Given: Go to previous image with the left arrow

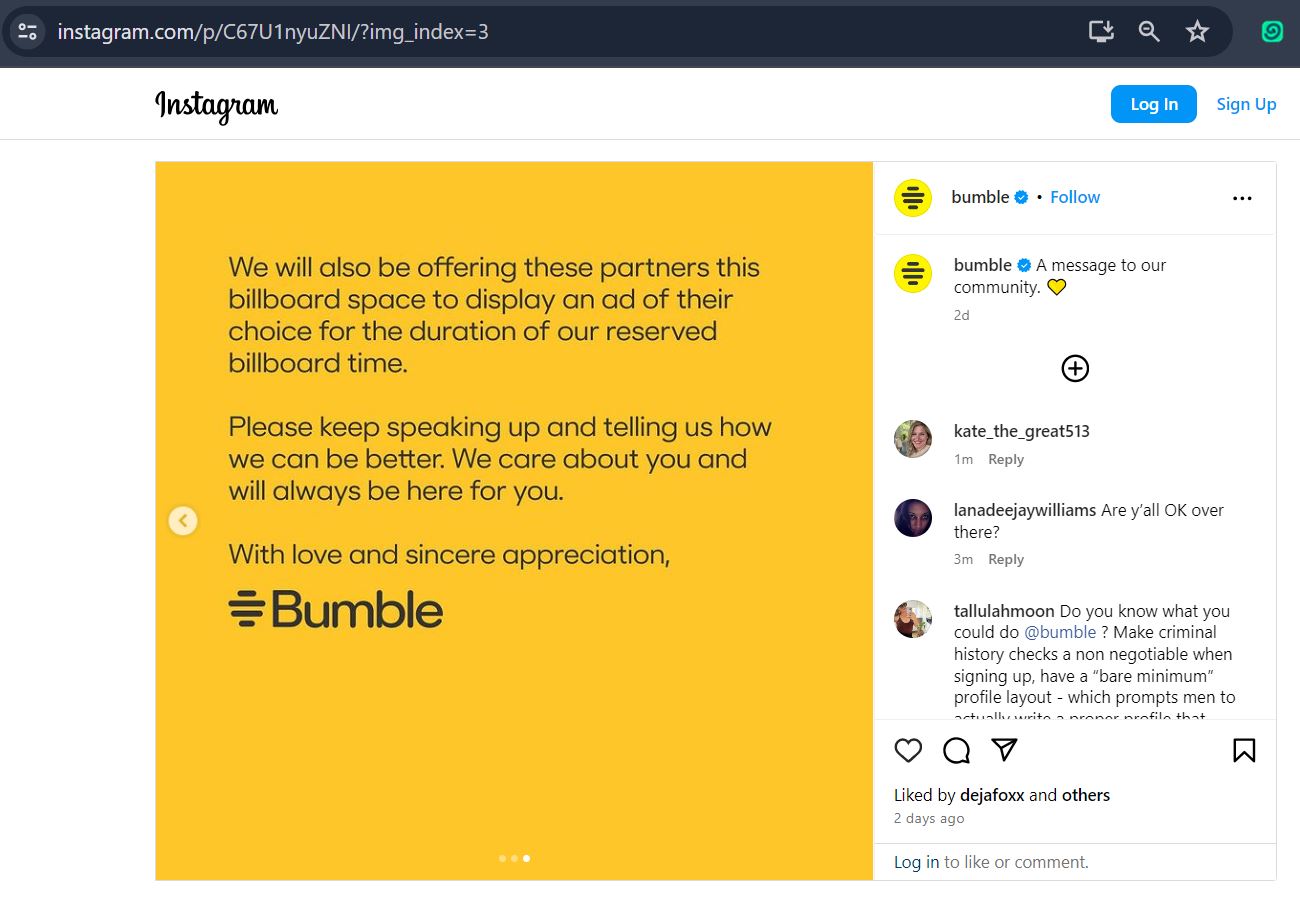Looking at the screenshot, I should click(x=183, y=520).
